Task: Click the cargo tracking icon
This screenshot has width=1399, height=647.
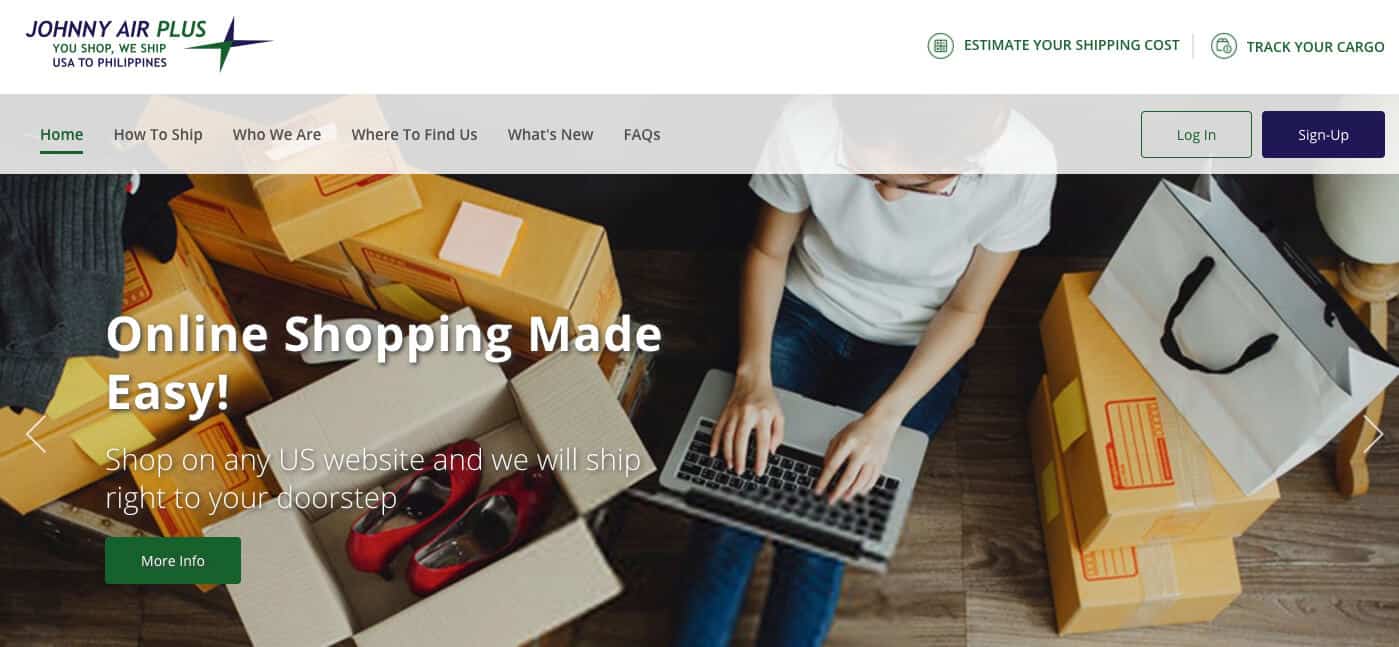Action: [1224, 46]
